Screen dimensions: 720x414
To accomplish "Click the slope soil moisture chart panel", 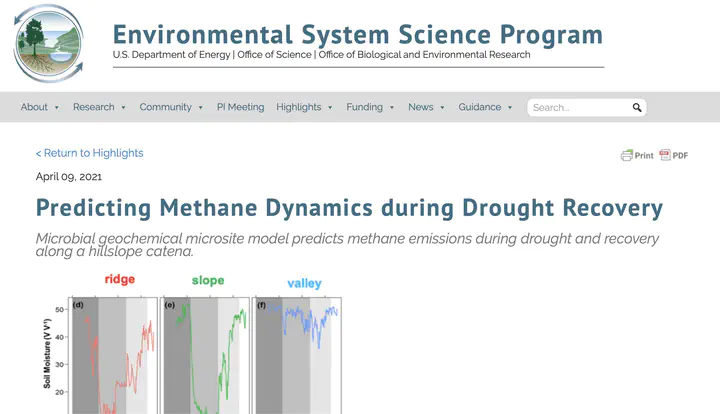I will pyautogui.click(x=205, y=356).
